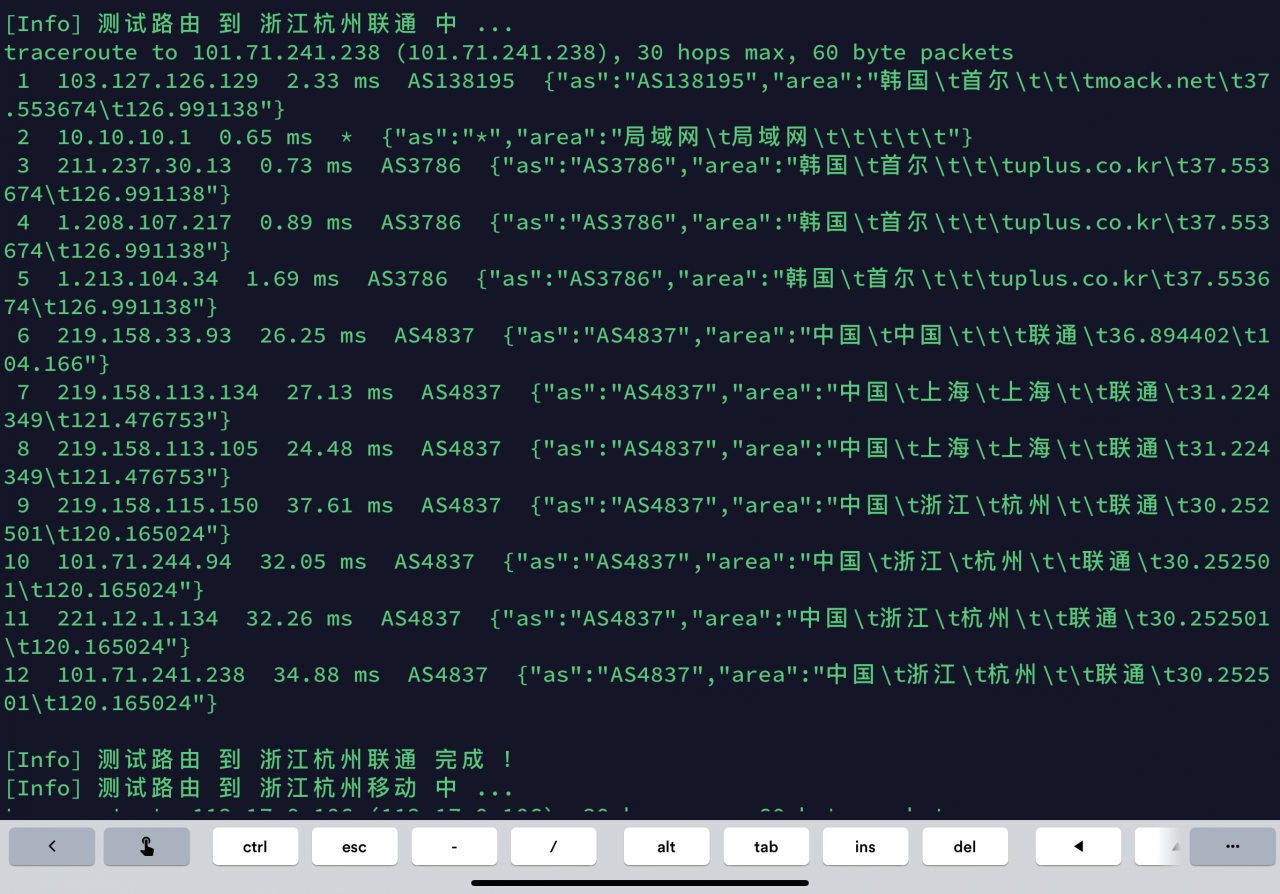1280x894 pixels.
Task: Open the more keys ellipsis menu
Action: [x=1233, y=847]
